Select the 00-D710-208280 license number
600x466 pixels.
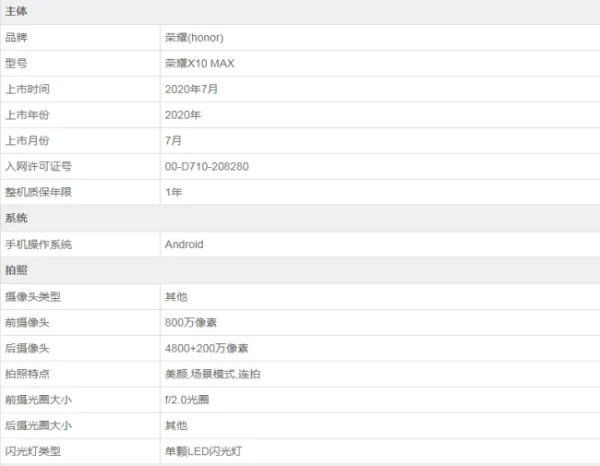[207, 166]
